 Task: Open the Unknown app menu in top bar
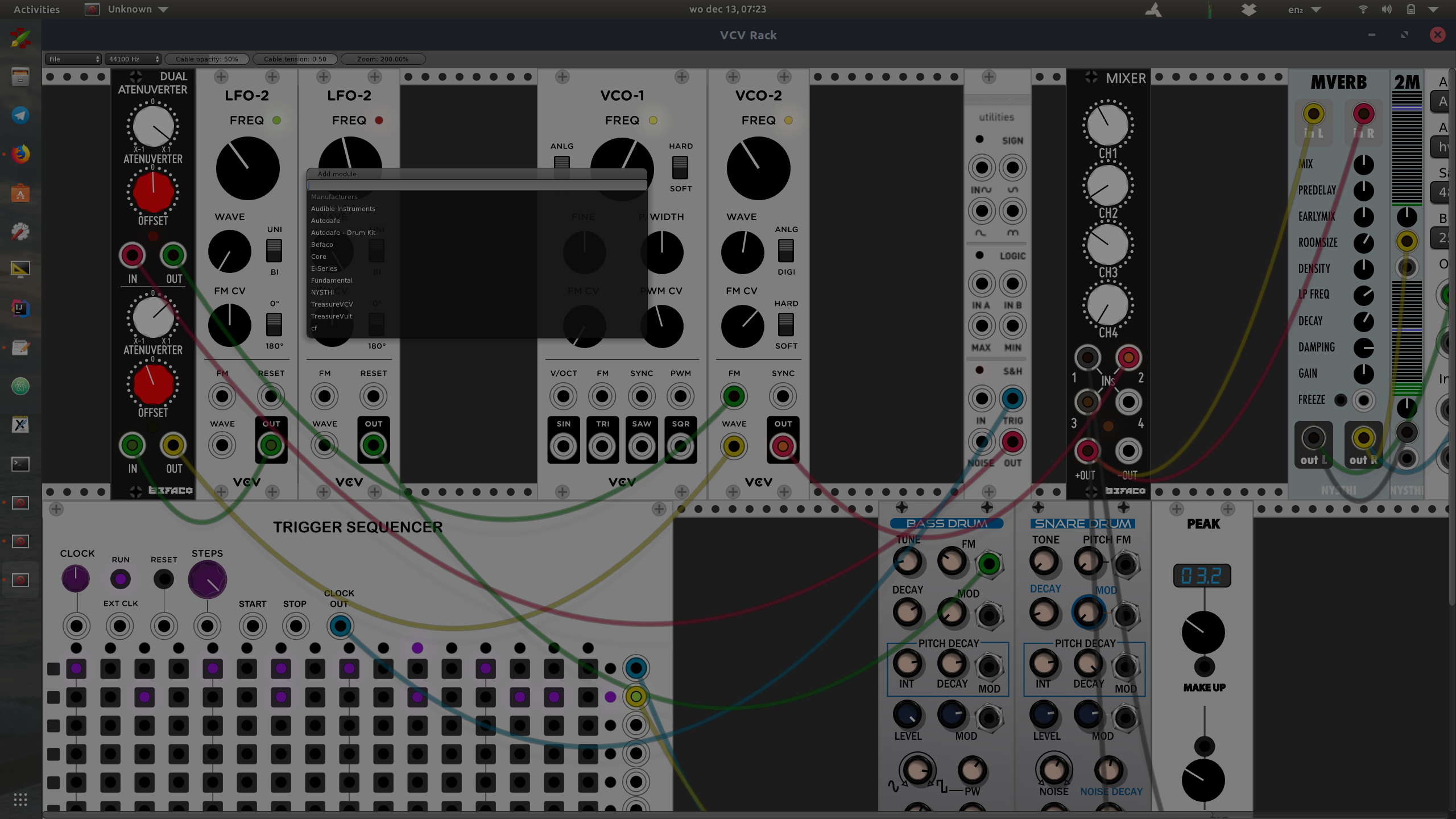[x=127, y=9]
